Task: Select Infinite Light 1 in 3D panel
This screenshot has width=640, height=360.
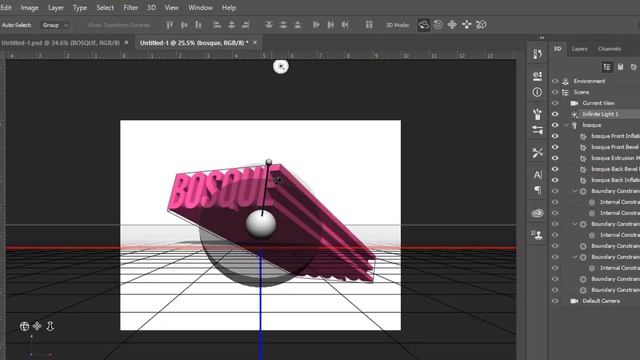Action: [x=600, y=114]
